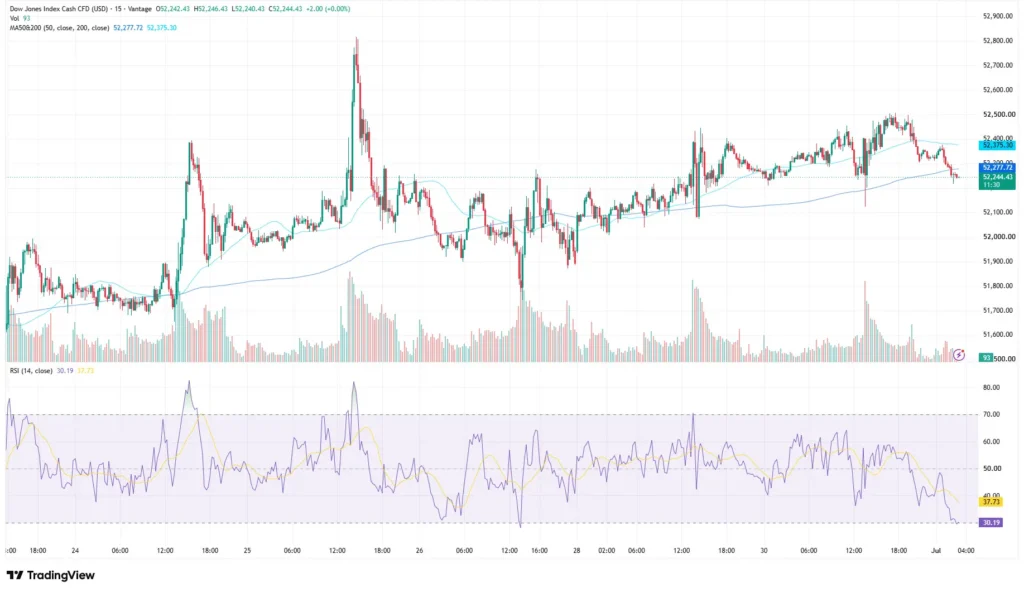
Task: Click the 24 date on time axis
Action: pos(75,551)
